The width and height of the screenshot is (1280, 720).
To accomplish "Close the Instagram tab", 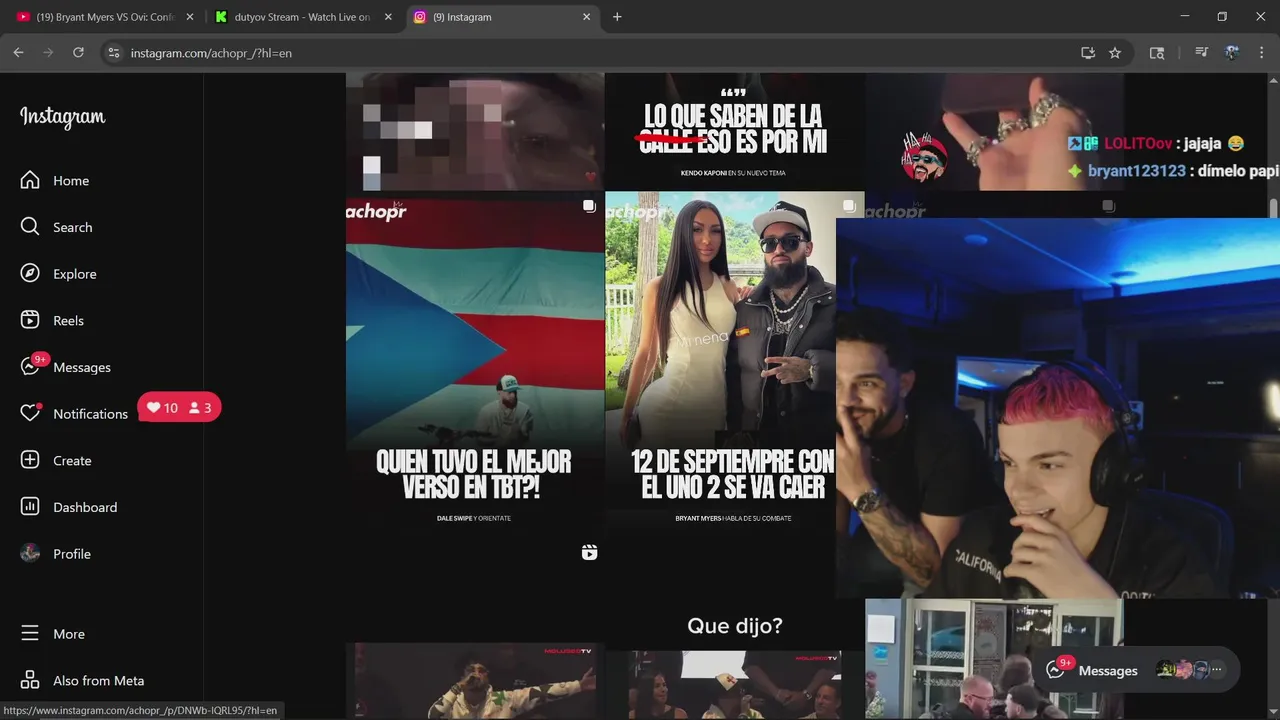I will [586, 17].
